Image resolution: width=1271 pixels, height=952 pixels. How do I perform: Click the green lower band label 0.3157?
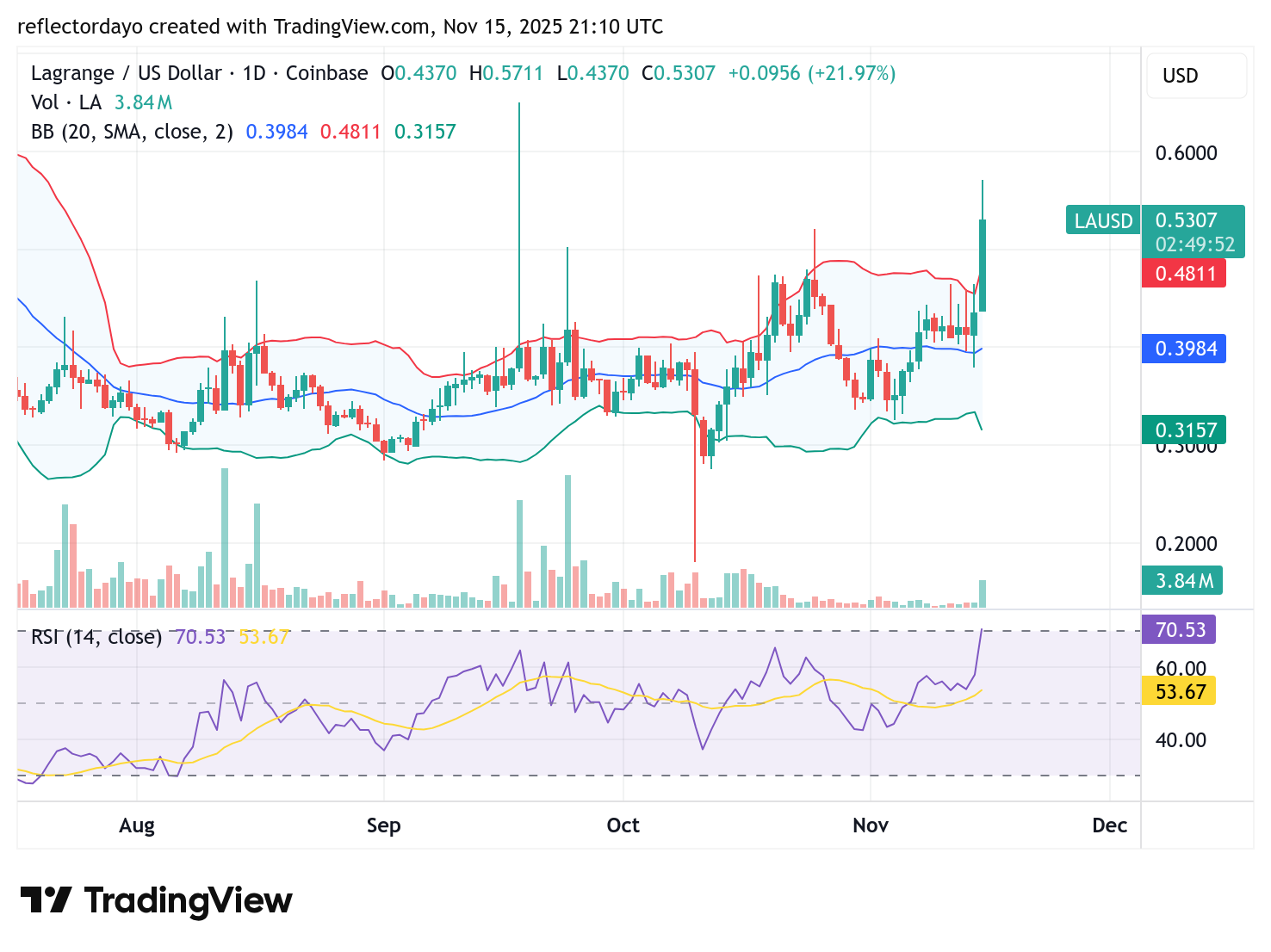click(1184, 430)
